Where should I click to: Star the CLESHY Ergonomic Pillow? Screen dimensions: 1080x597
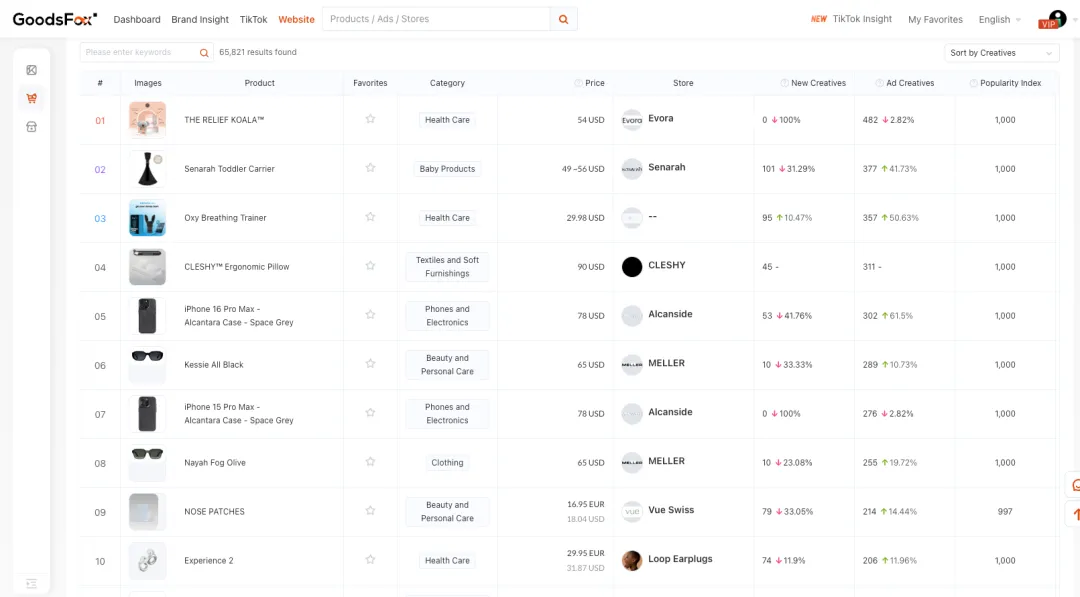(371, 266)
